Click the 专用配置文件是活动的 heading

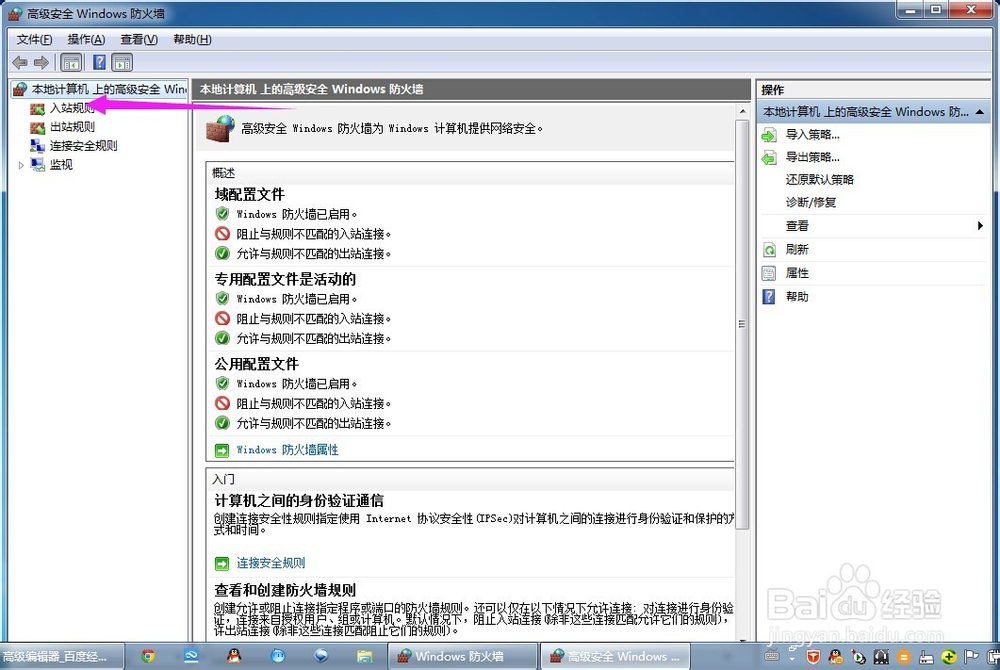point(285,279)
